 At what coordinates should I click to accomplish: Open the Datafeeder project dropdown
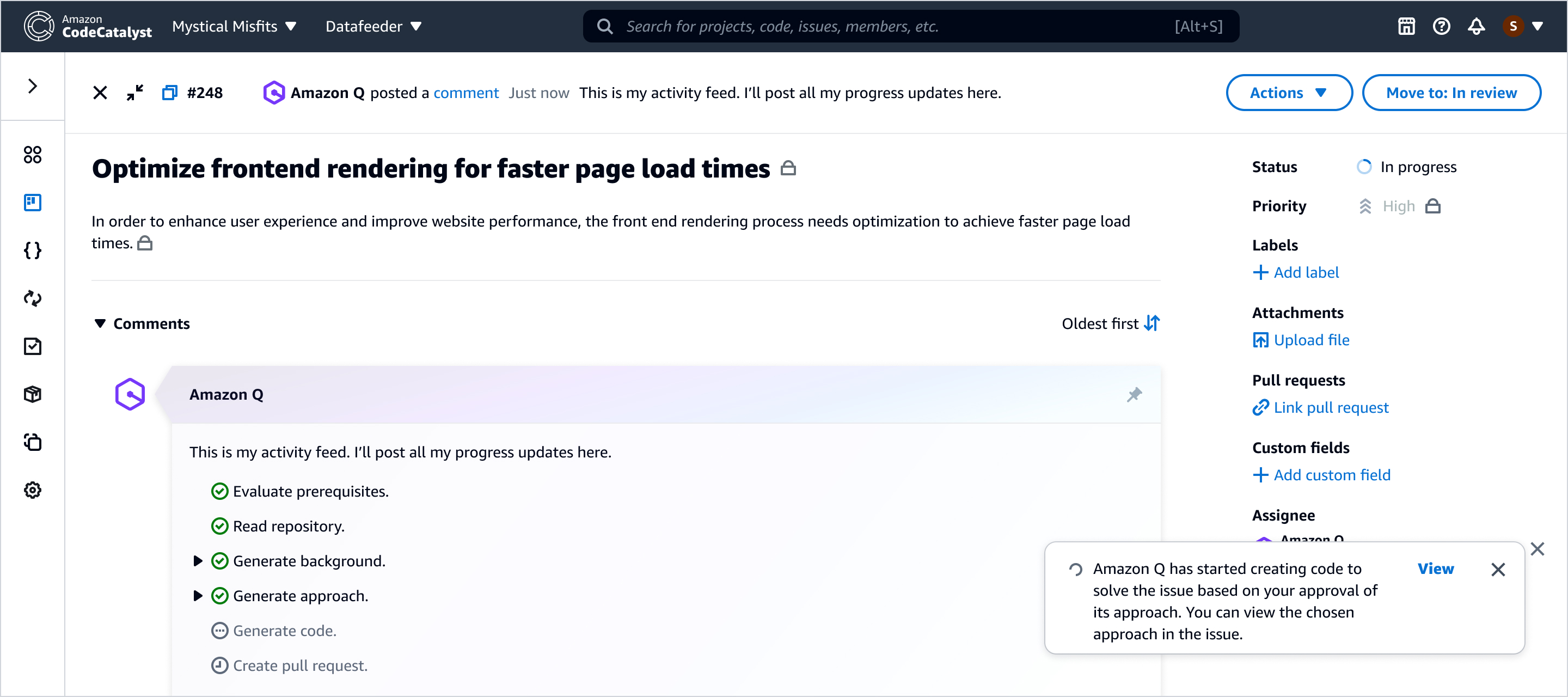373,26
